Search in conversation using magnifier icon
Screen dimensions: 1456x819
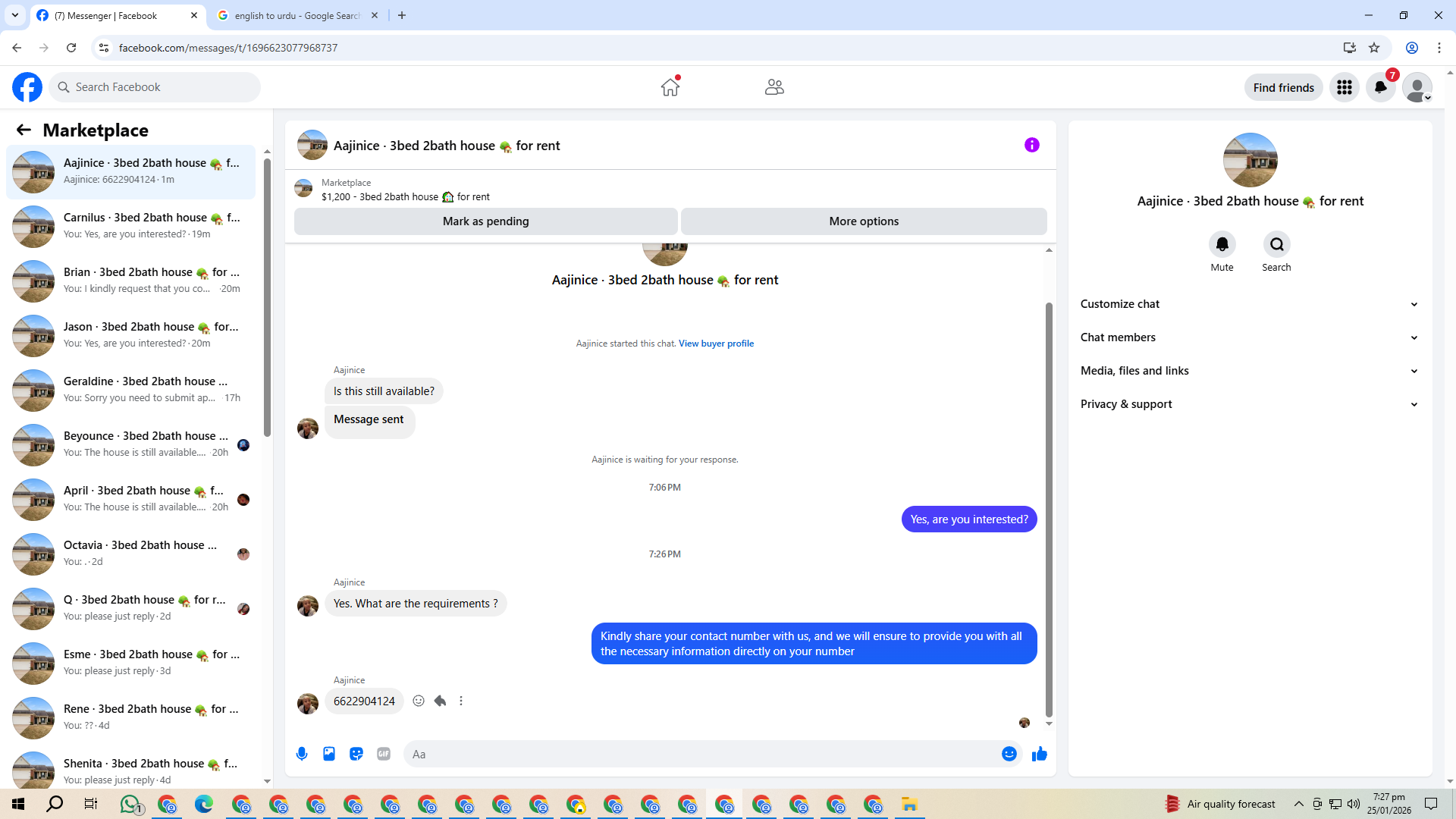click(x=1277, y=244)
